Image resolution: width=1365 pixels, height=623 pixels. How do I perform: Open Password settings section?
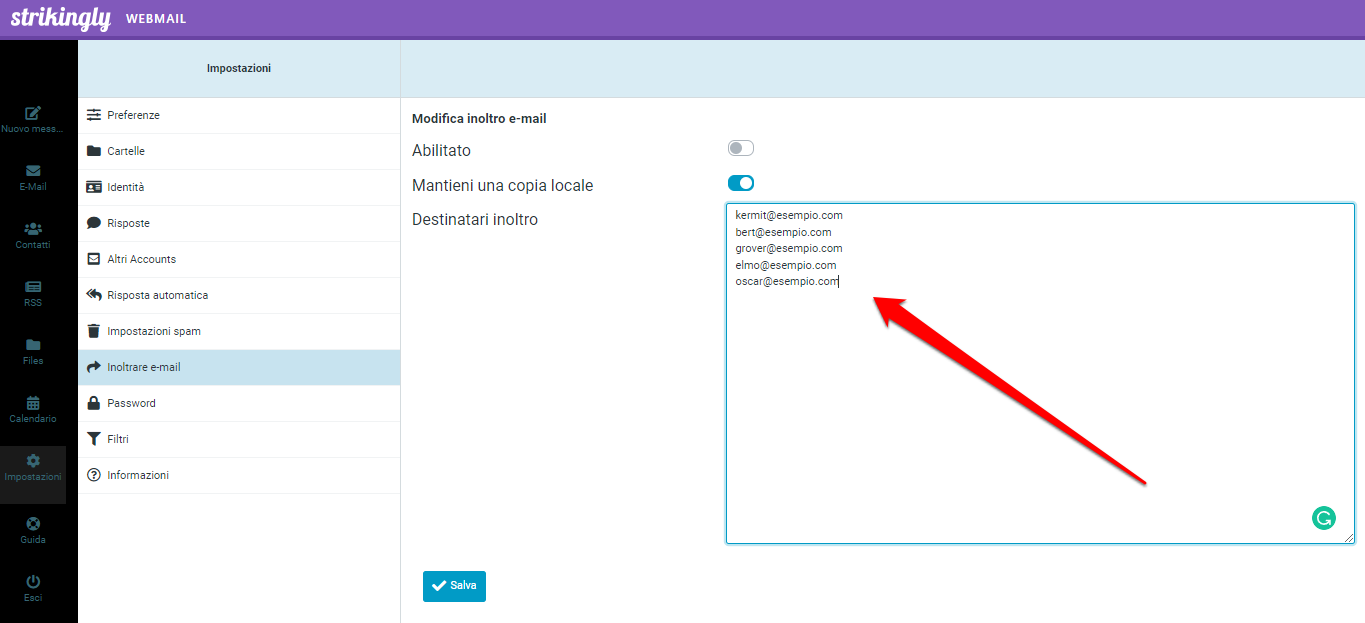239,403
